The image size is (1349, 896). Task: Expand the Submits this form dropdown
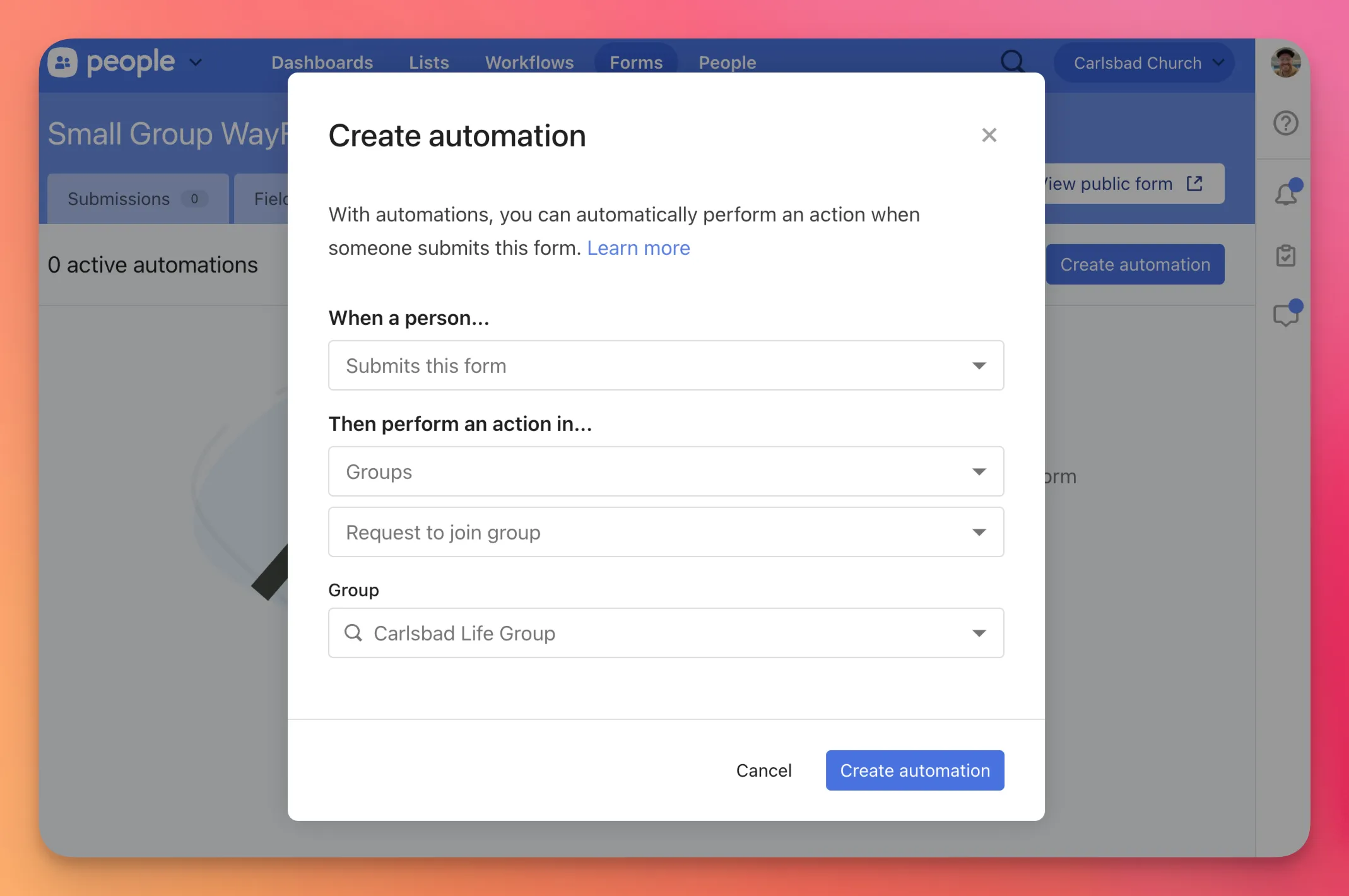tap(666, 365)
